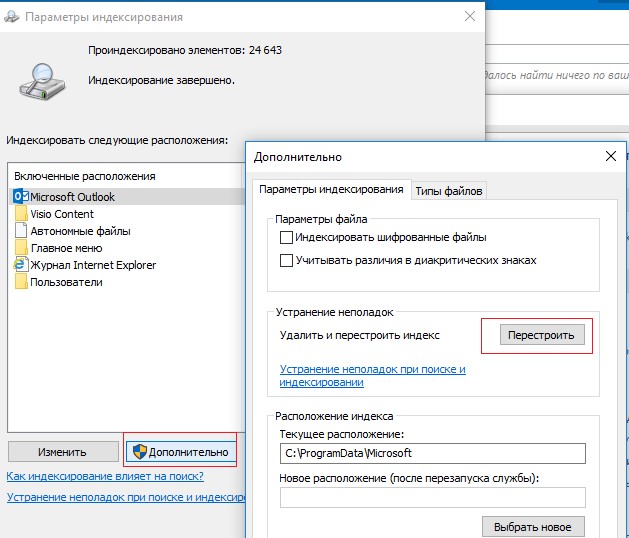Screen dimensions: 629x538
Task: Open Как индексирование влияет на поиск link
Action: click(105, 476)
